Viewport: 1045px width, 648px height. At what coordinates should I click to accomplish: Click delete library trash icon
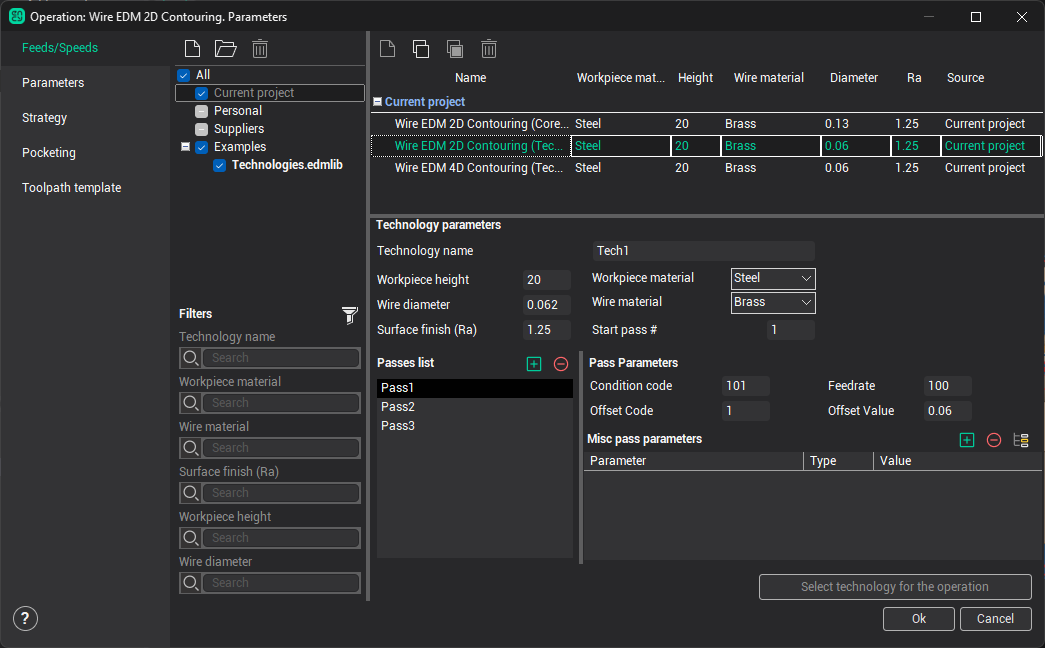(259, 48)
